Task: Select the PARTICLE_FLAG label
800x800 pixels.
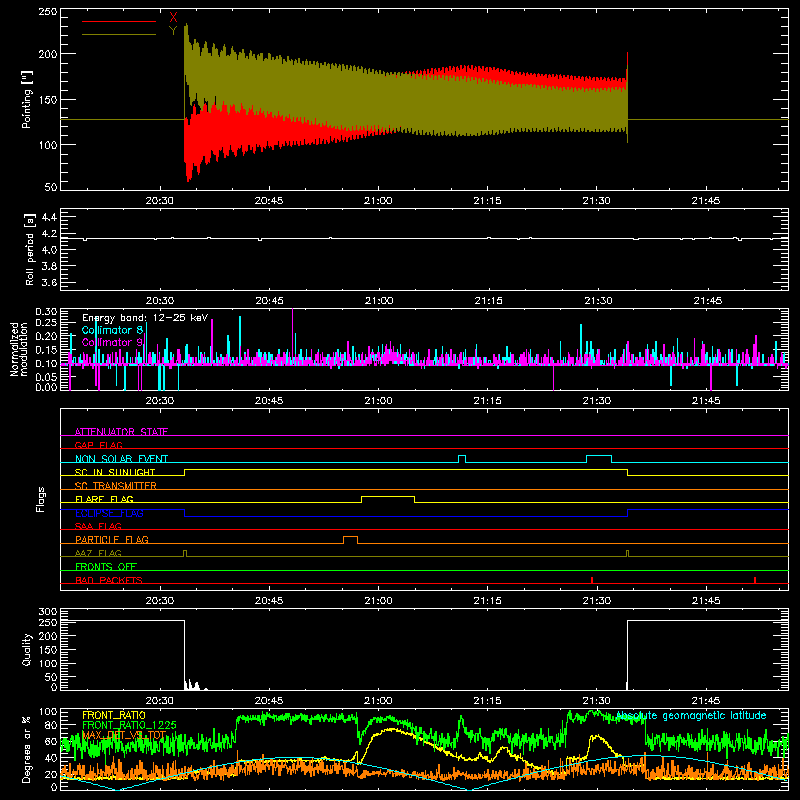Action: (112, 539)
